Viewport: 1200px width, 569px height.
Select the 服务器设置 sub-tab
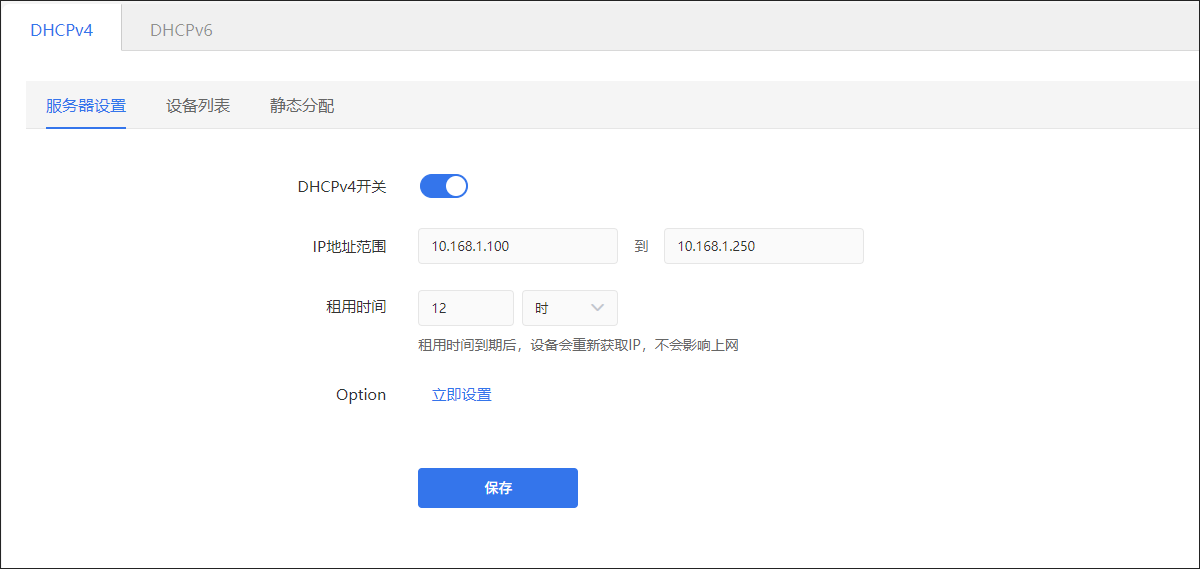click(x=86, y=105)
